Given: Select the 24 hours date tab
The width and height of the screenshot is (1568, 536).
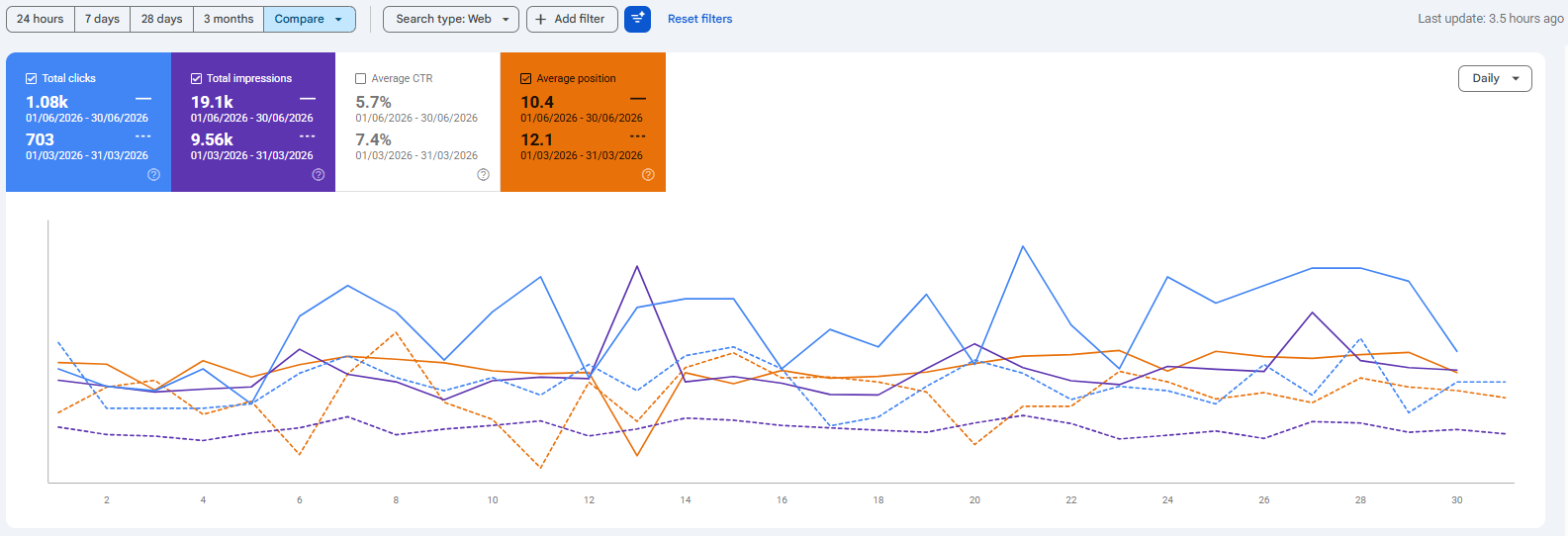Looking at the screenshot, I should pos(41,19).
